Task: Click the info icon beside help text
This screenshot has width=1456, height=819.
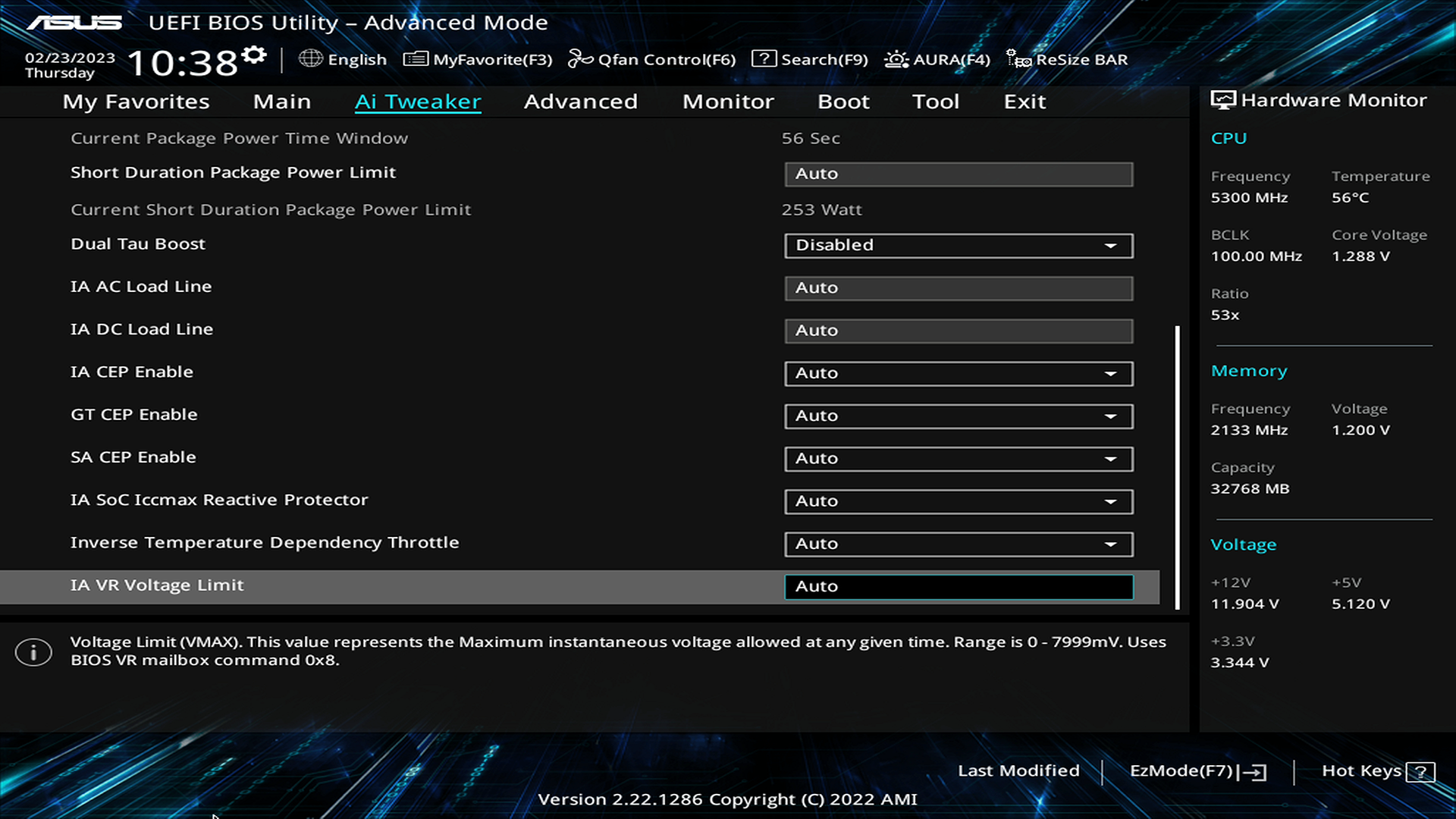Action: [33, 652]
